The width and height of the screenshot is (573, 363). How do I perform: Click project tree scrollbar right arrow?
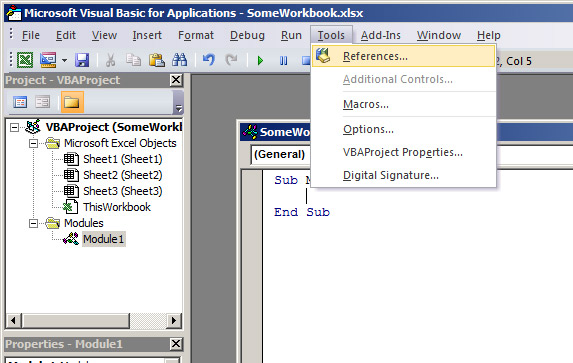pyautogui.click(x=174, y=321)
